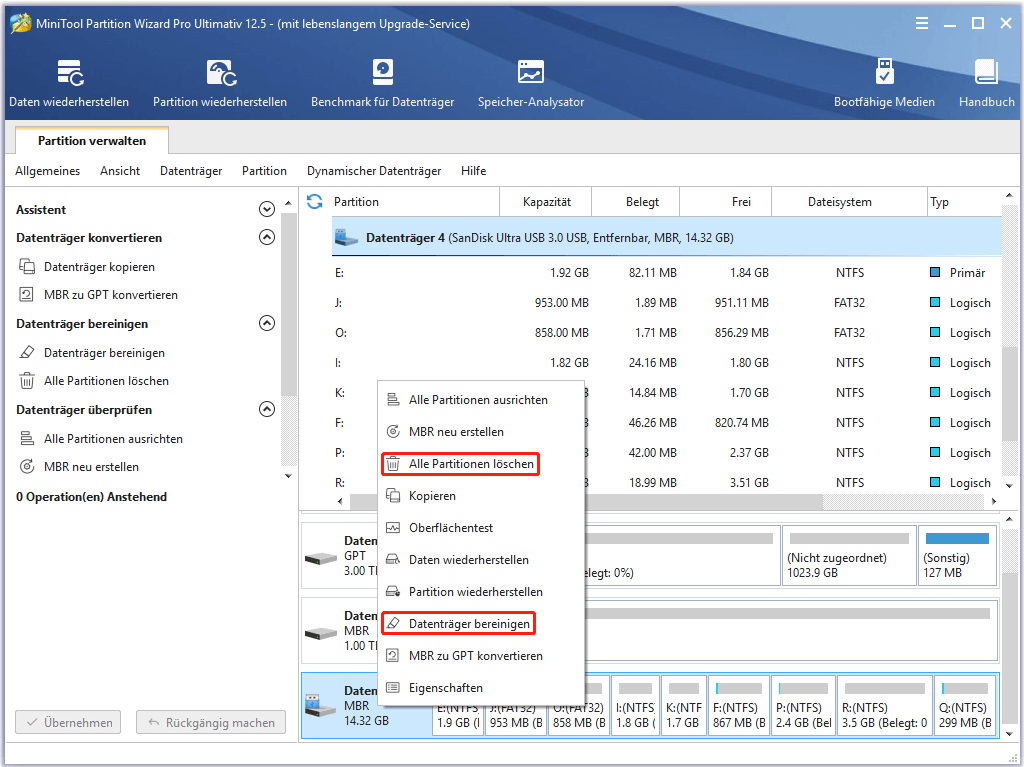Open the hamburger menu in title bar
Screen dimensions: 1024x767
921,24
